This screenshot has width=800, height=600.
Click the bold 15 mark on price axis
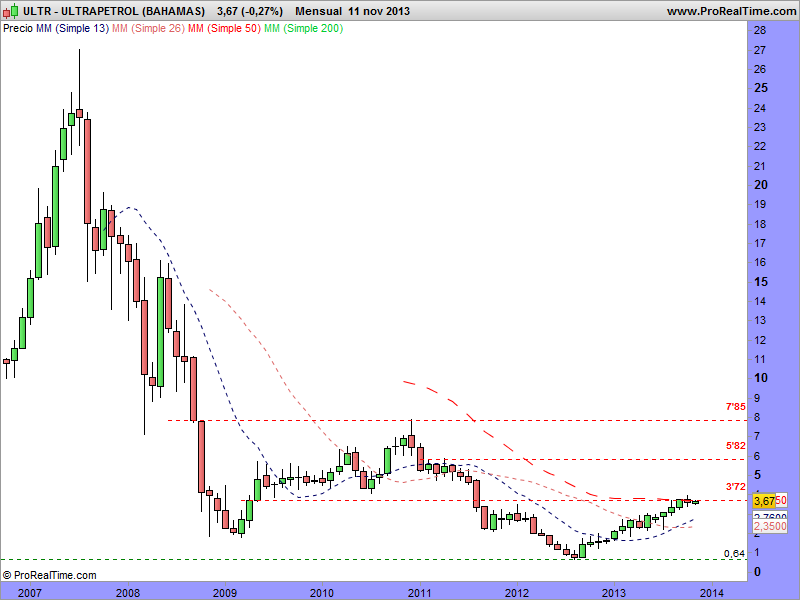761,281
